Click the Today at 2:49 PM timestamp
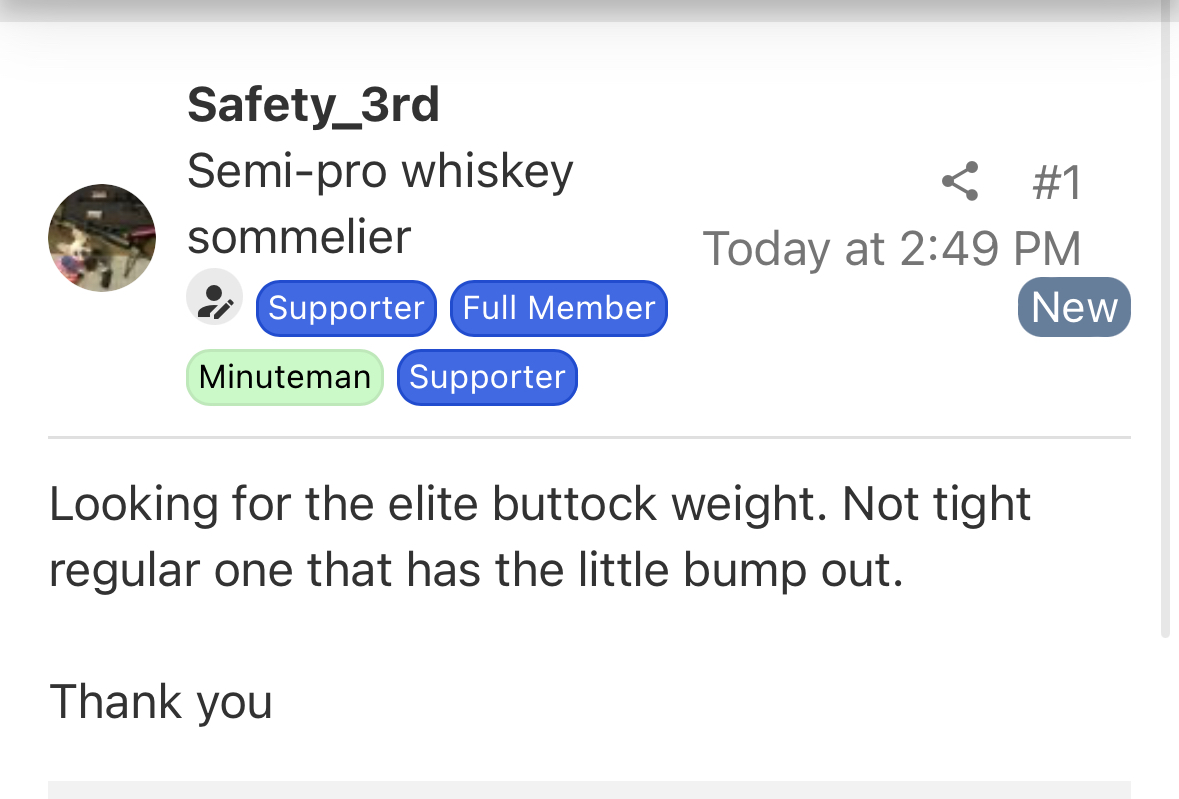 coord(892,249)
